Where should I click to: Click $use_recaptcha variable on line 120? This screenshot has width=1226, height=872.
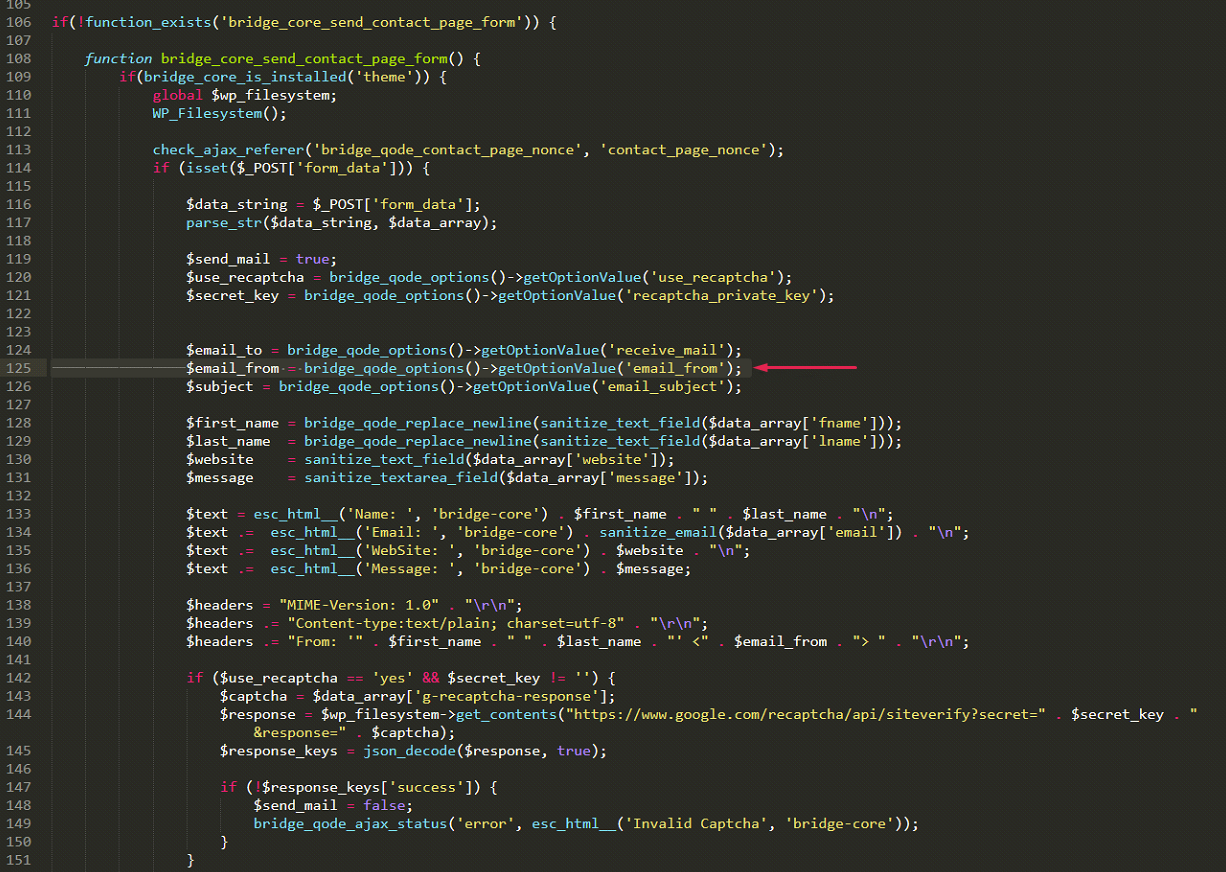click(x=245, y=277)
